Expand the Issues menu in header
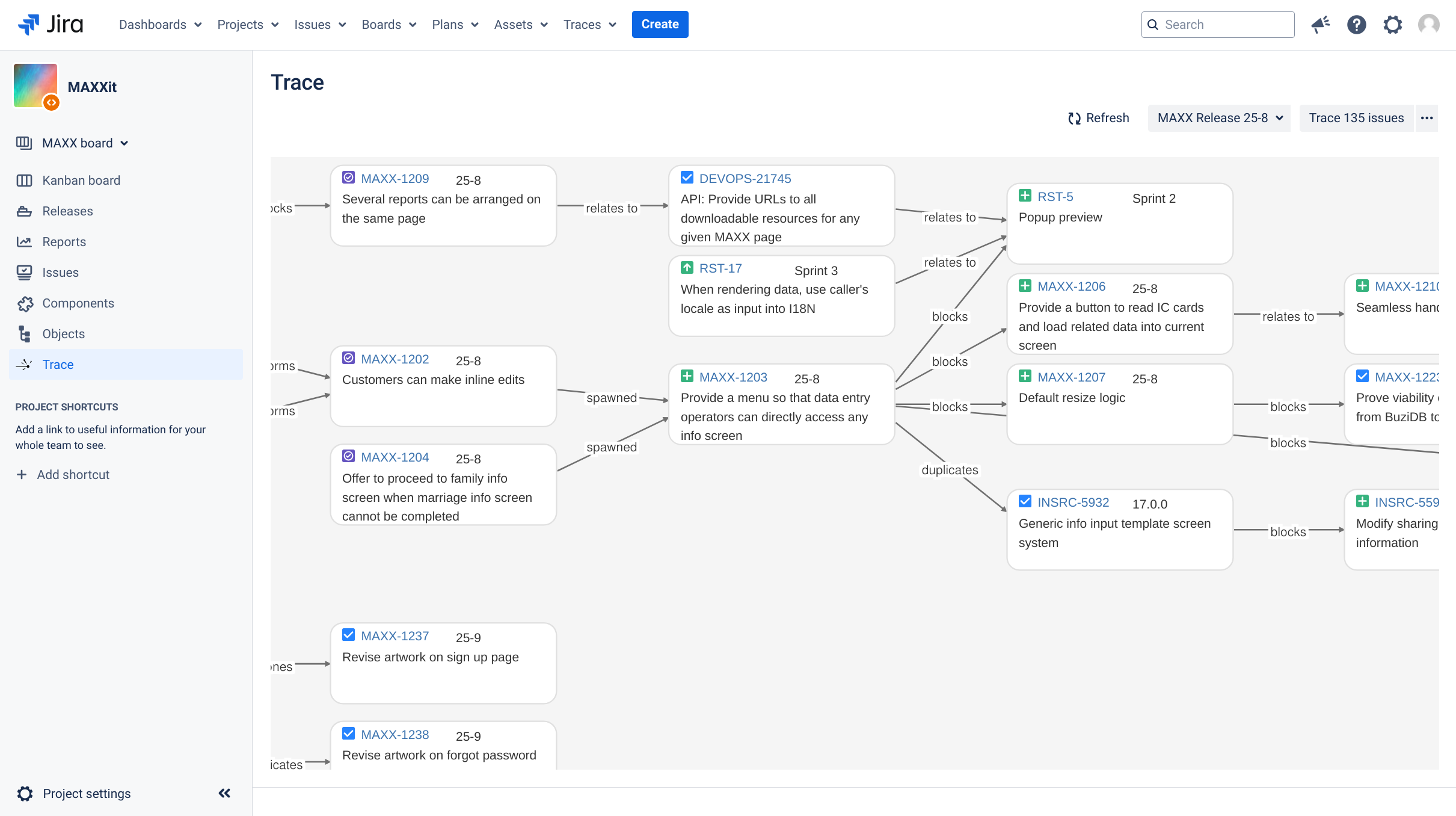 [320, 25]
